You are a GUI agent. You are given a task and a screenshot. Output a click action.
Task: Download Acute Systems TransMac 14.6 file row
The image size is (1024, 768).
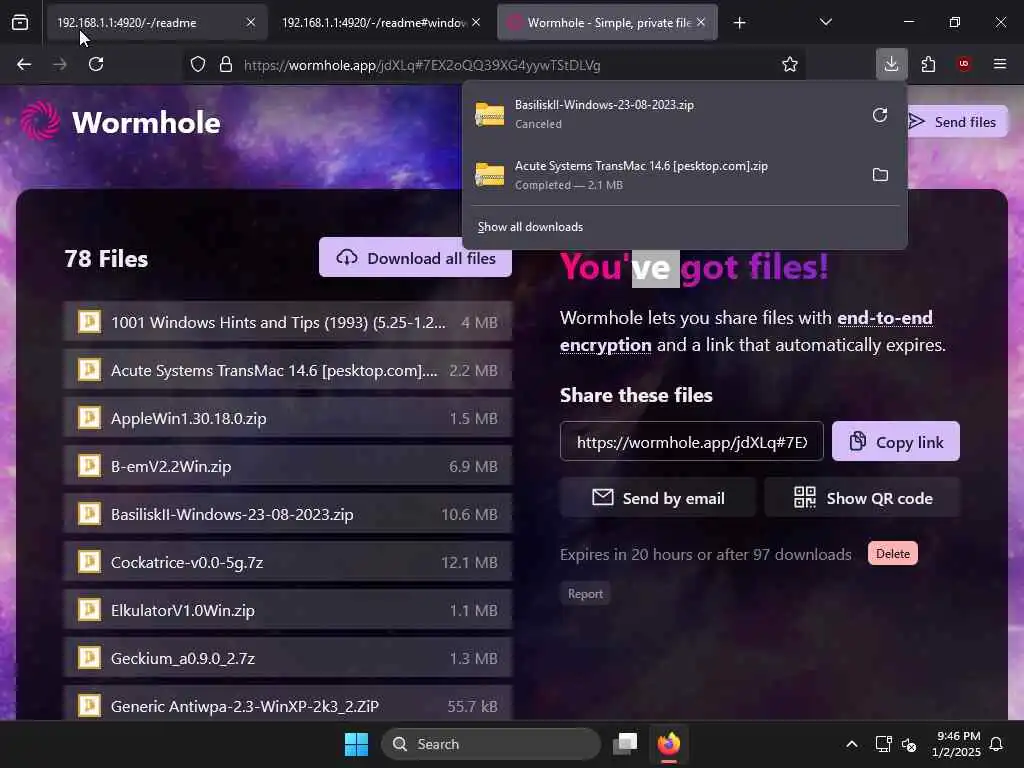point(288,370)
